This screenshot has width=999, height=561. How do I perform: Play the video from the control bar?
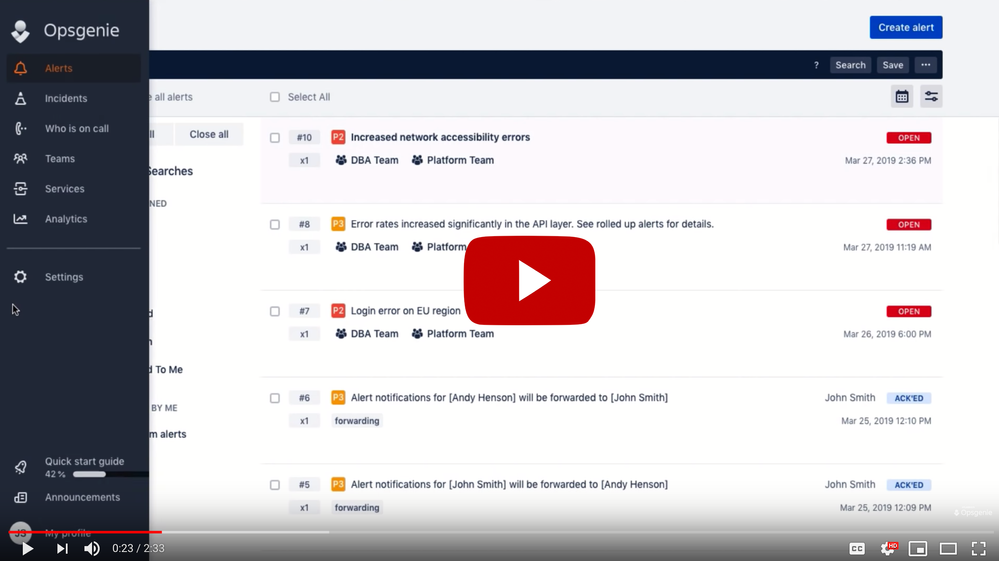[x=27, y=548]
